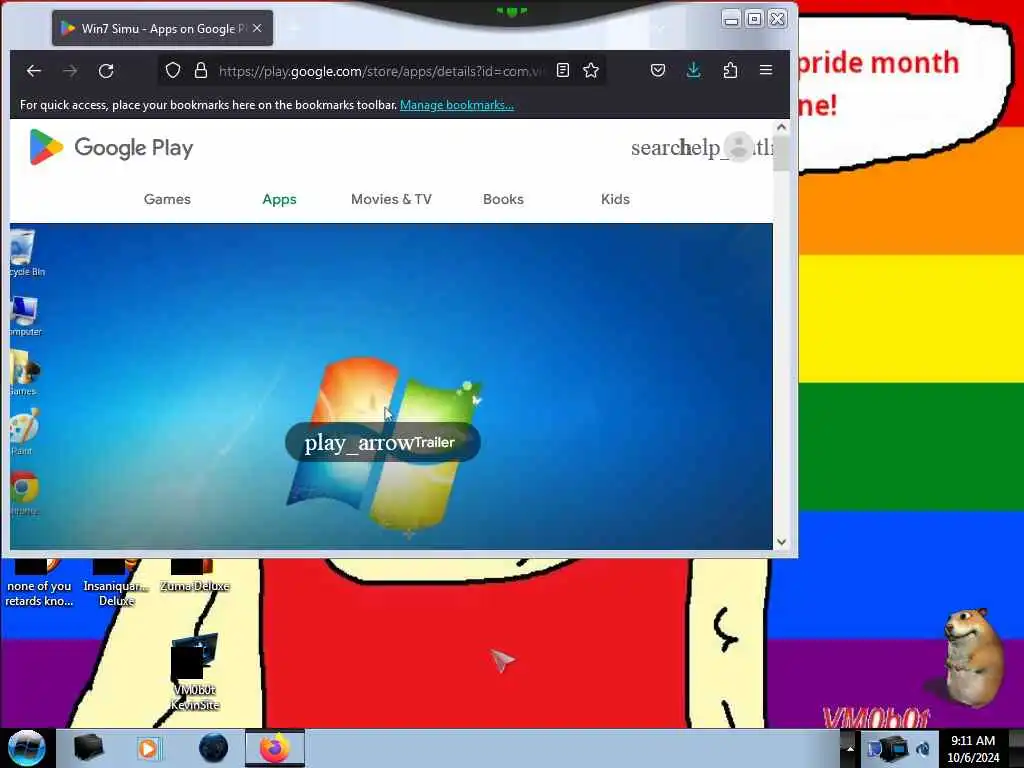This screenshot has height=768, width=1024.
Task: Click the page scrollbar thumb
Action: point(781,152)
